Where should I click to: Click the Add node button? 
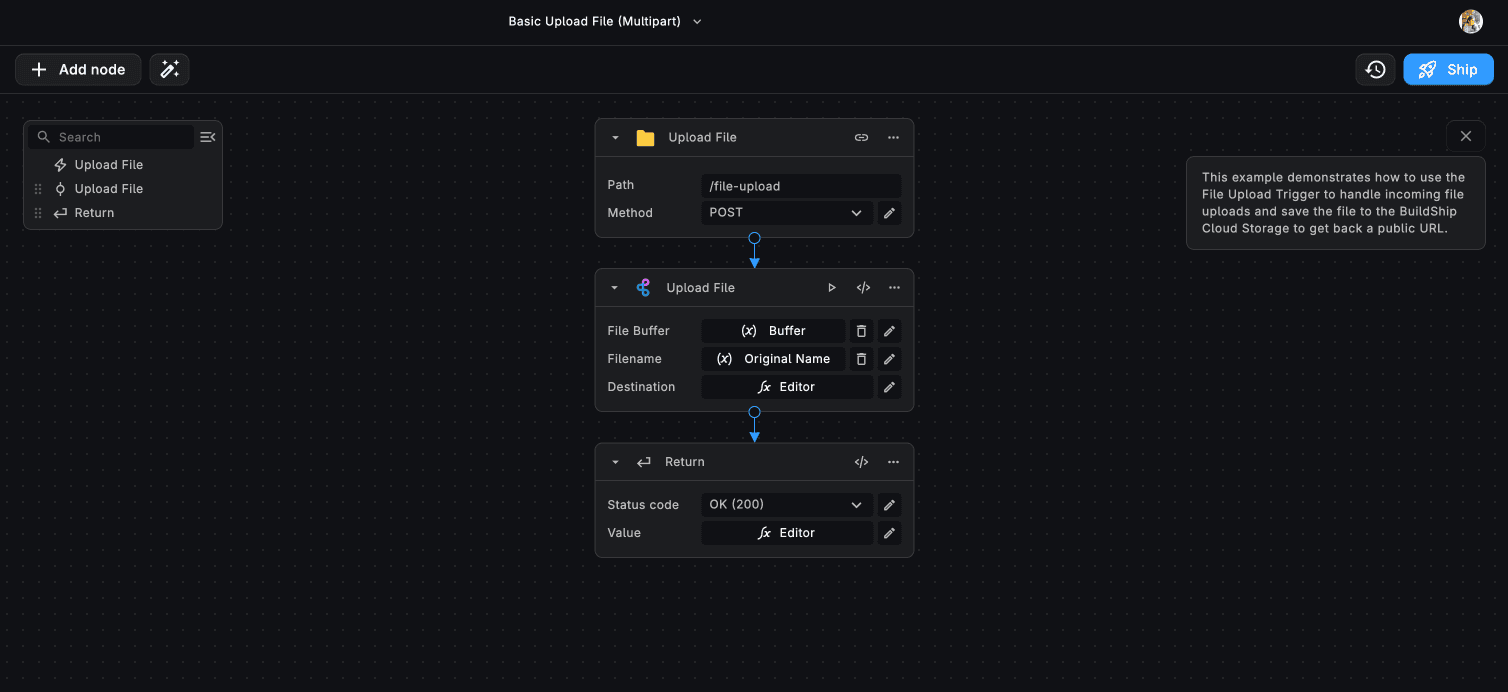[77, 69]
